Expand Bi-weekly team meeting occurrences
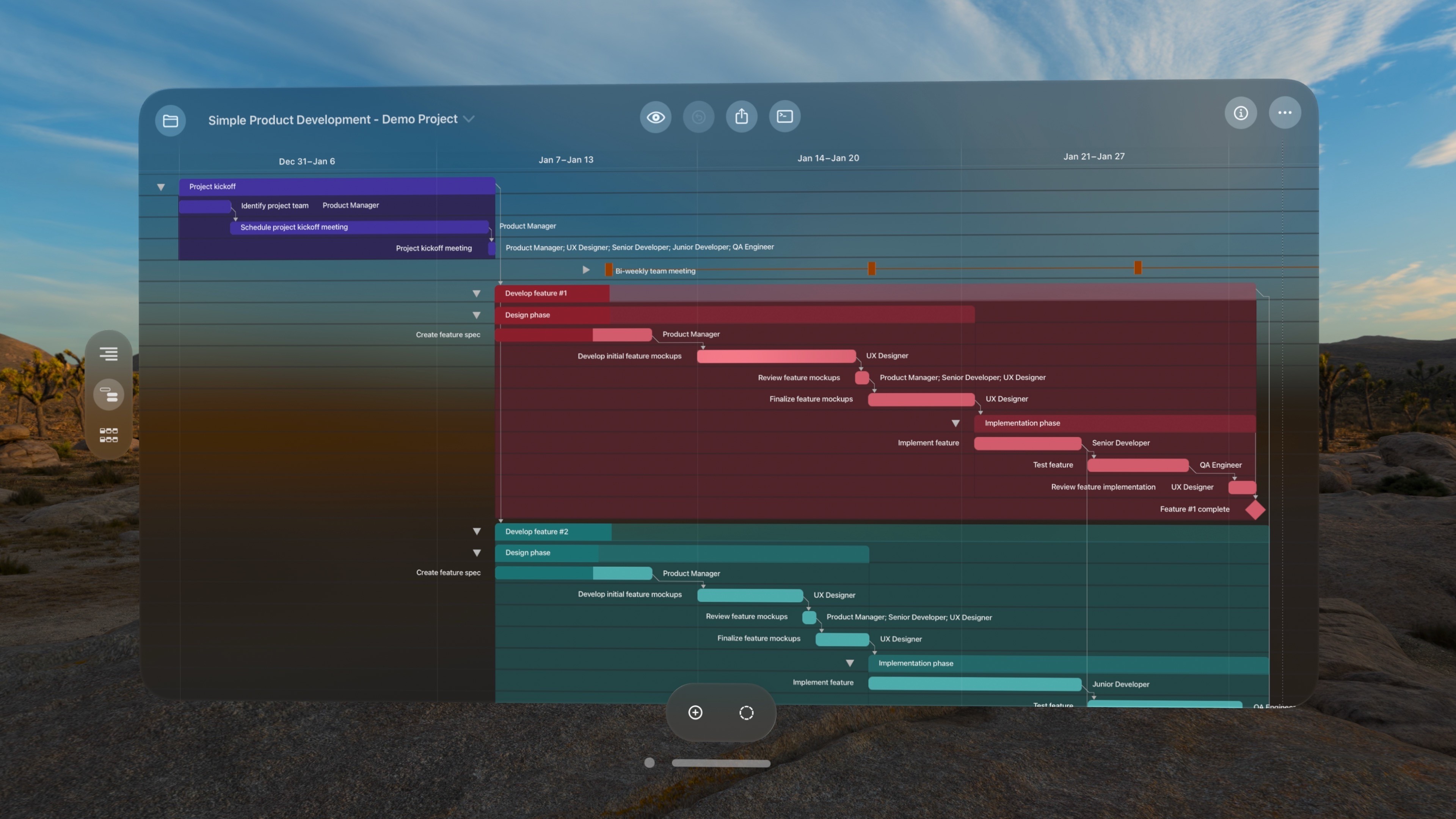The image size is (1456, 819). click(585, 270)
